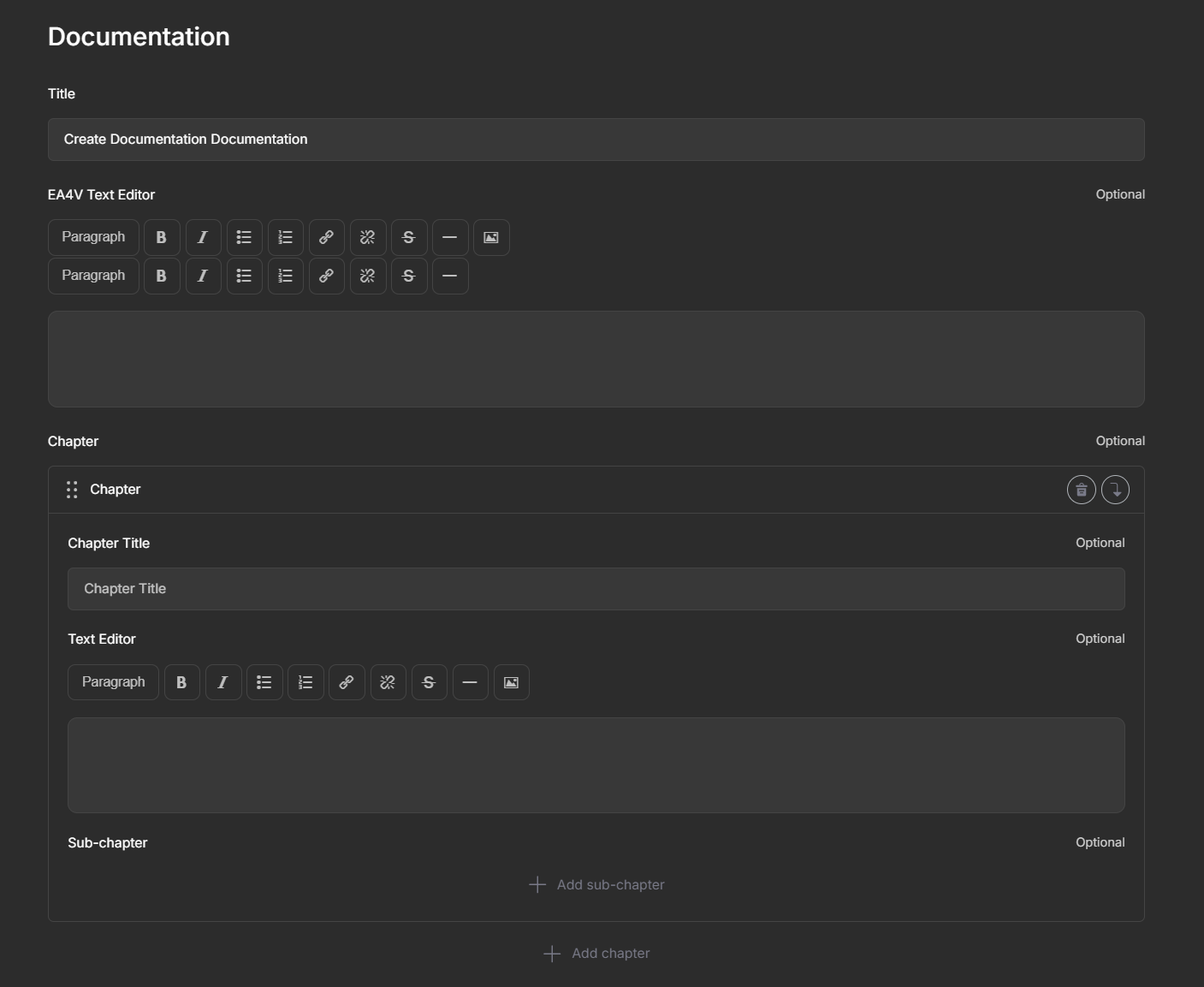Click the Add sub-chapter button
The image size is (1204, 987).
(x=596, y=884)
